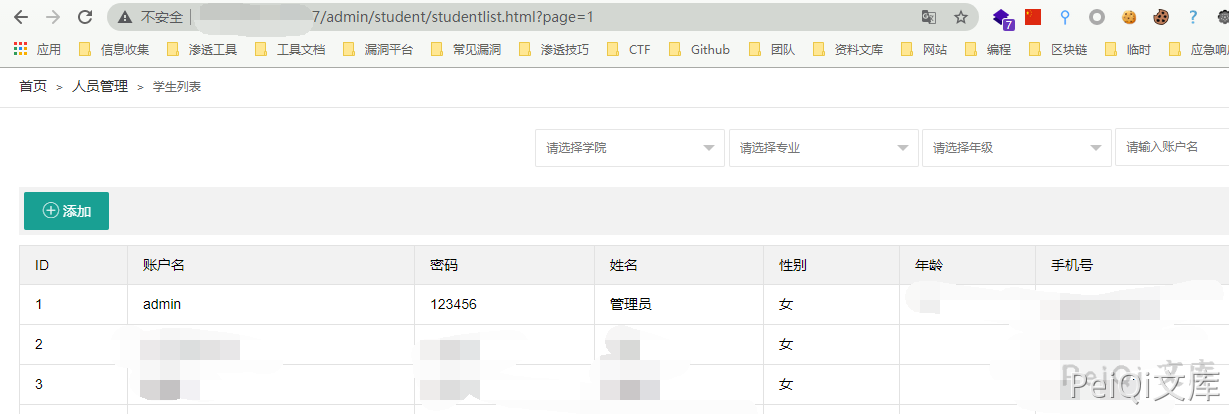Click the cookie extension icon
The height and width of the screenshot is (414, 1229).
tap(1129, 17)
